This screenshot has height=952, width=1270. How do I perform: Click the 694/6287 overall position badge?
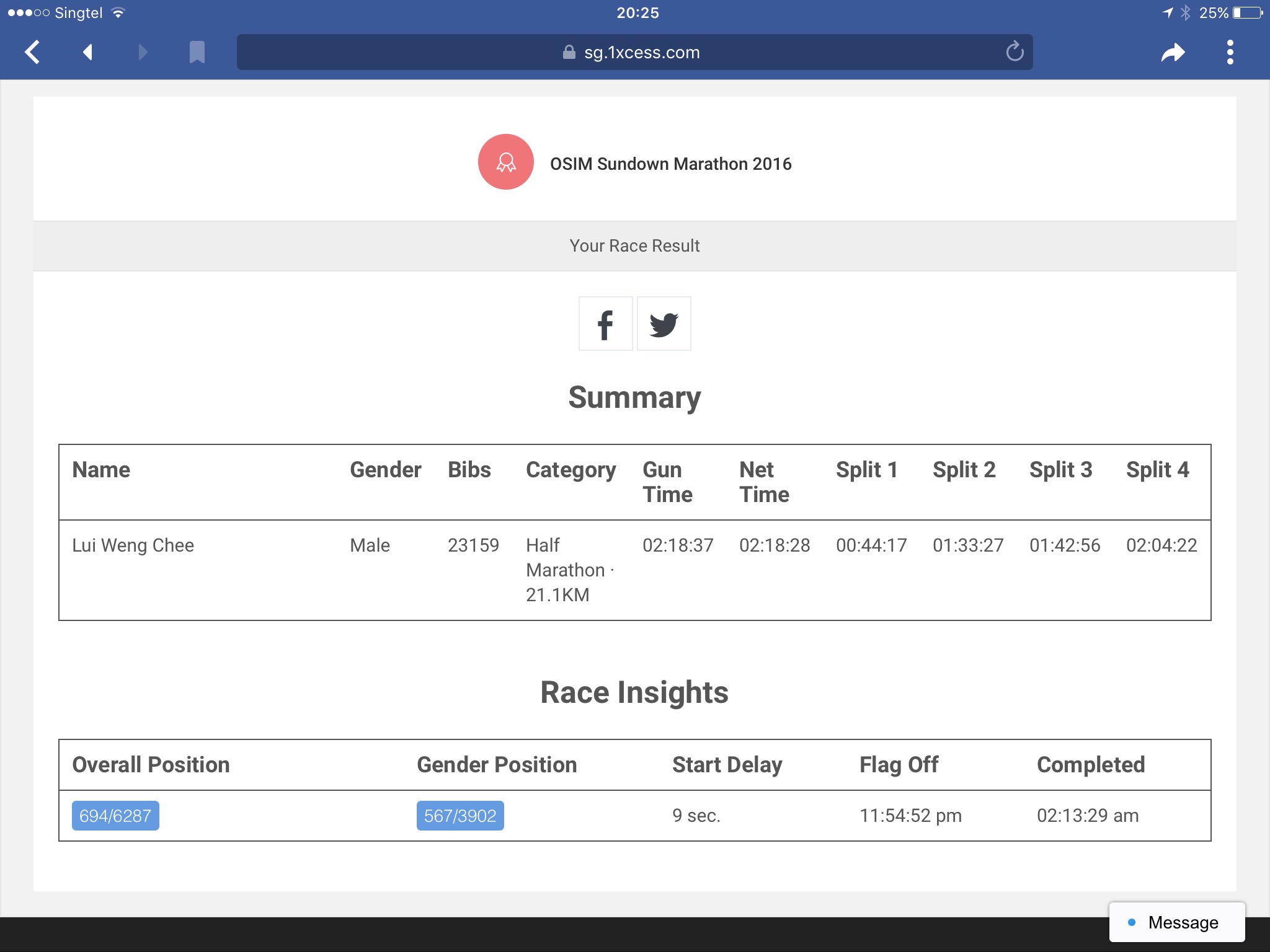click(x=115, y=816)
